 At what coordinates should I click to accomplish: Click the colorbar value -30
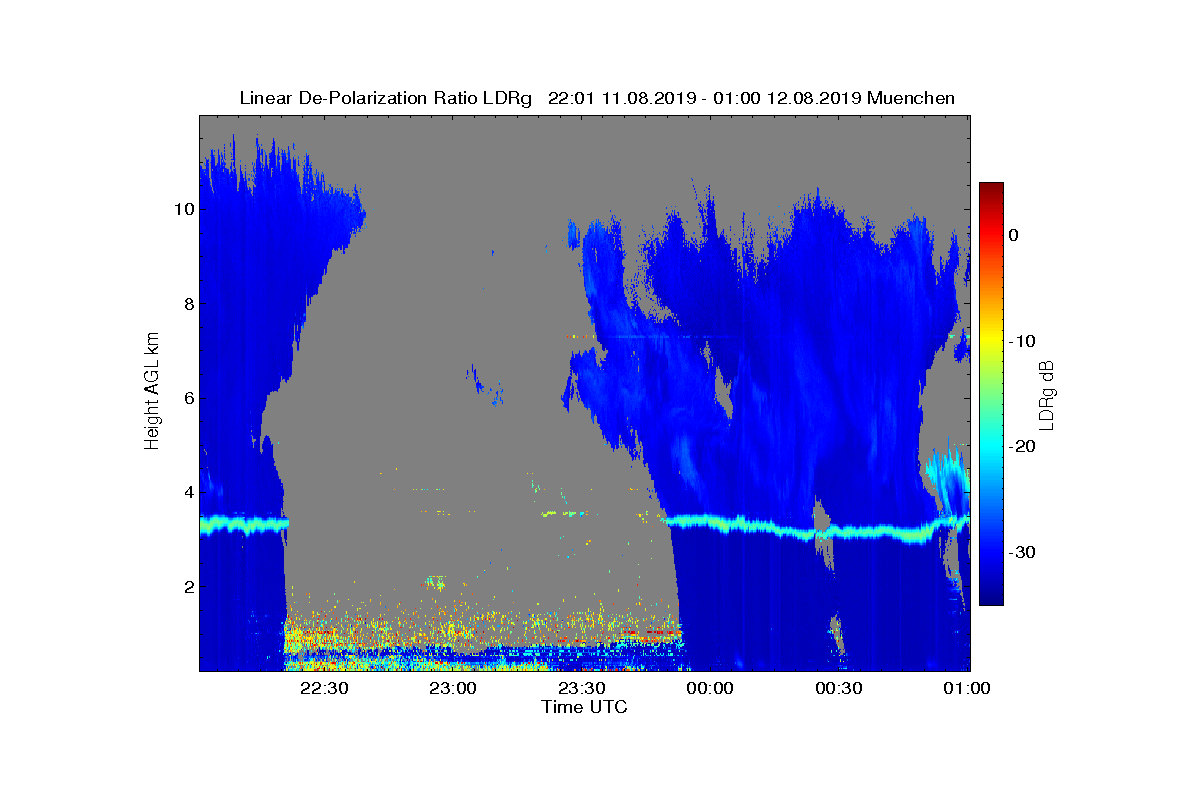pos(1020,553)
